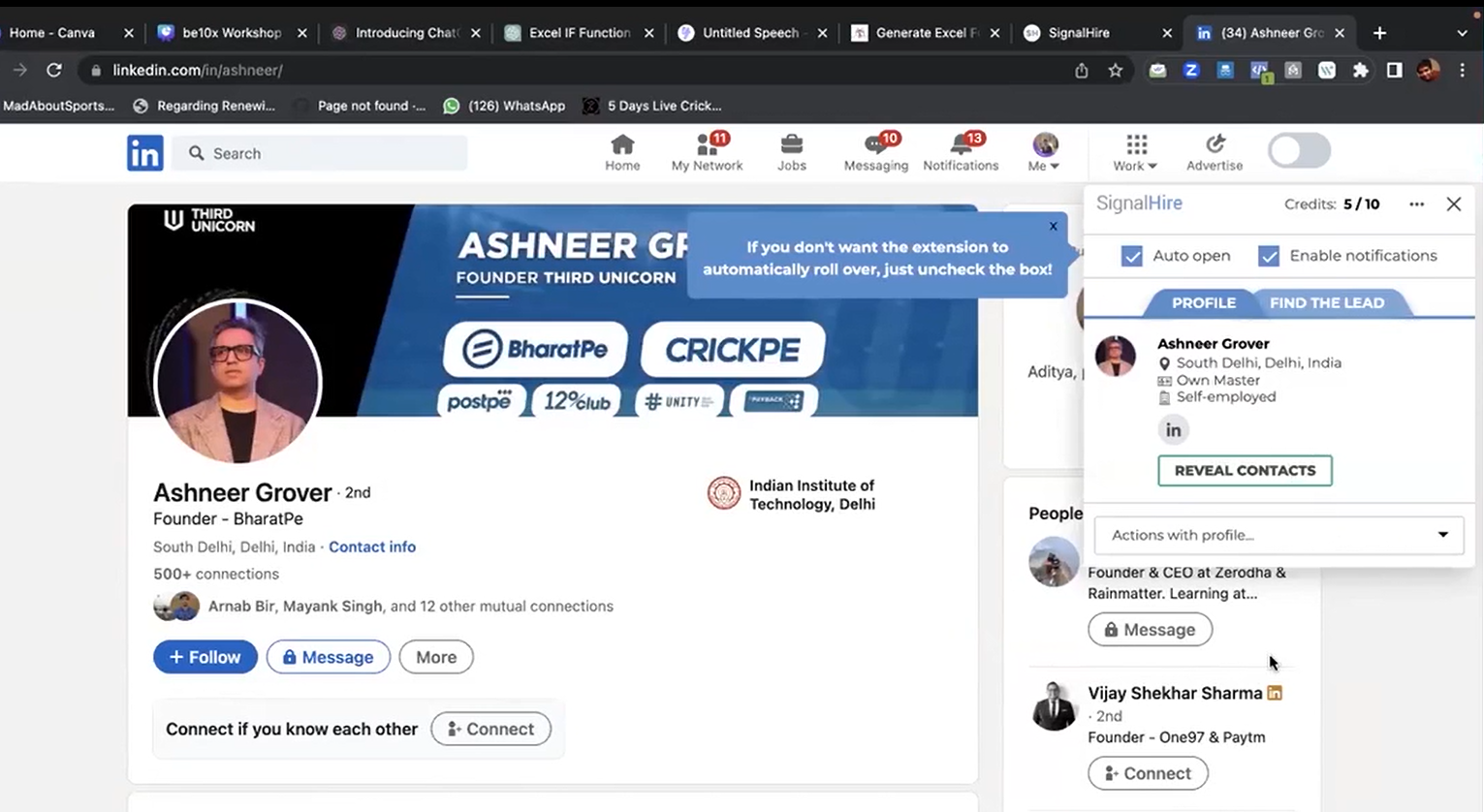Go forward in browser history
The height and width of the screenshot is (812, 1484).
click(x=19, y=70)
